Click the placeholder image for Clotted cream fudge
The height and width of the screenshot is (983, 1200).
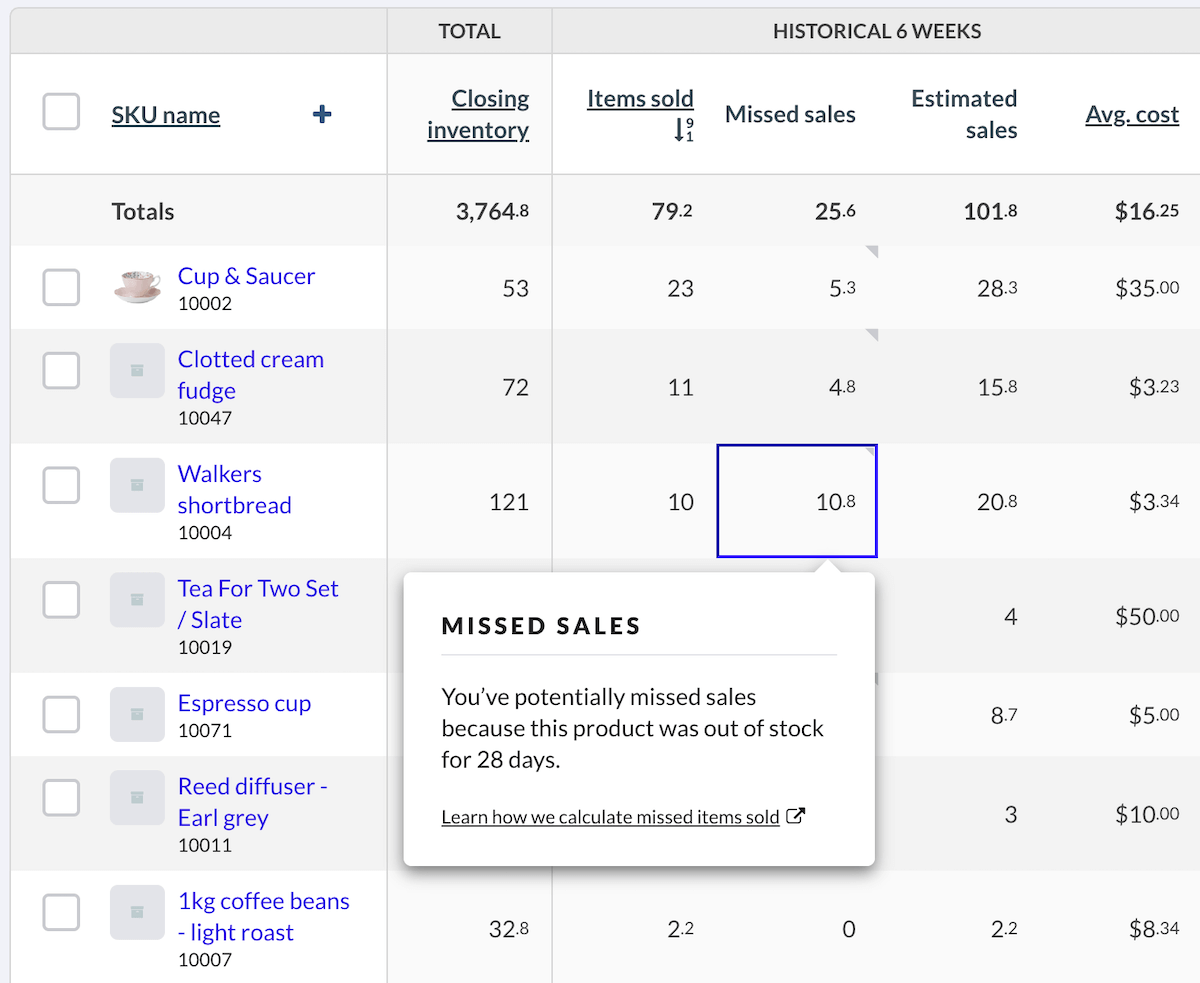pyautogui.click(x=137, y=371)
